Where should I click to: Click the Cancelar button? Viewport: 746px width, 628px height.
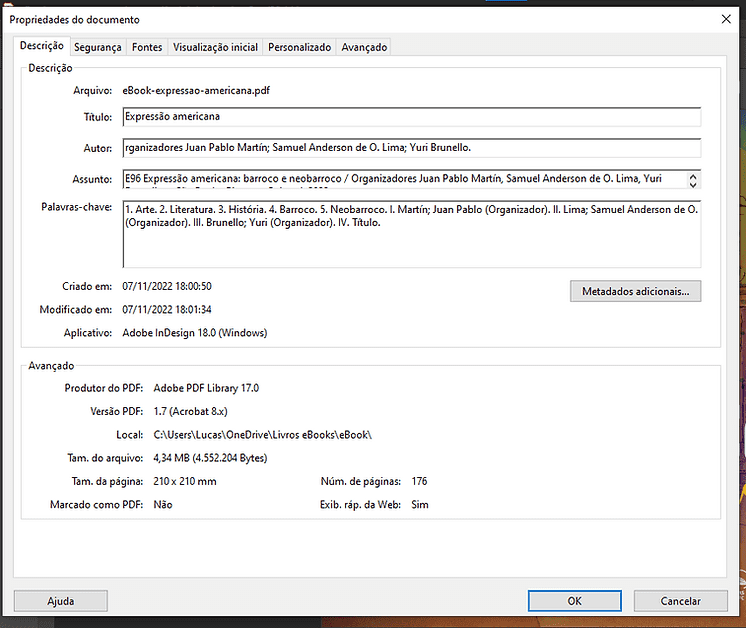click(680, 601)
